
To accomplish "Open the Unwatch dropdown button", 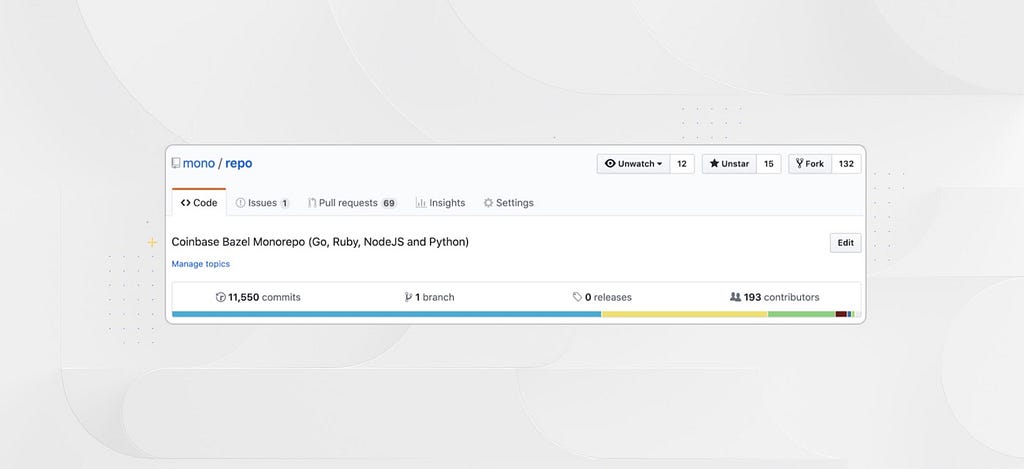I will [x=633, y=164].
